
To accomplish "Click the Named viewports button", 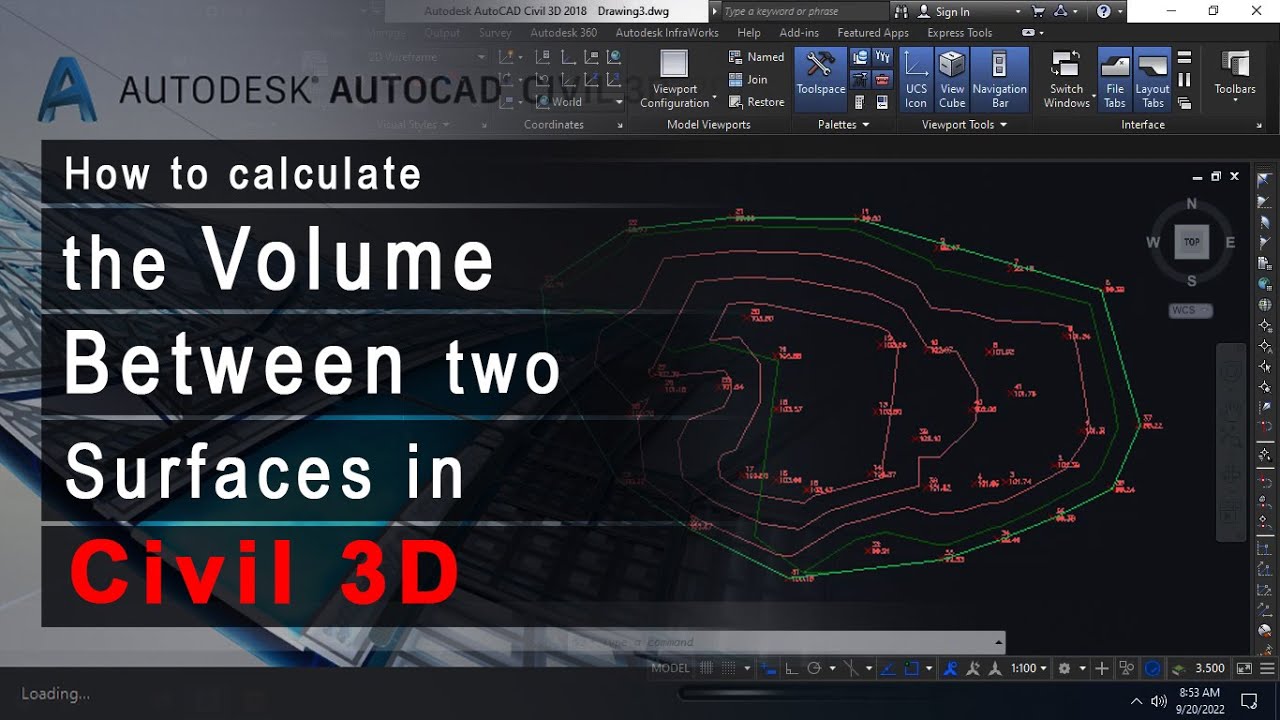I will 756,57.
